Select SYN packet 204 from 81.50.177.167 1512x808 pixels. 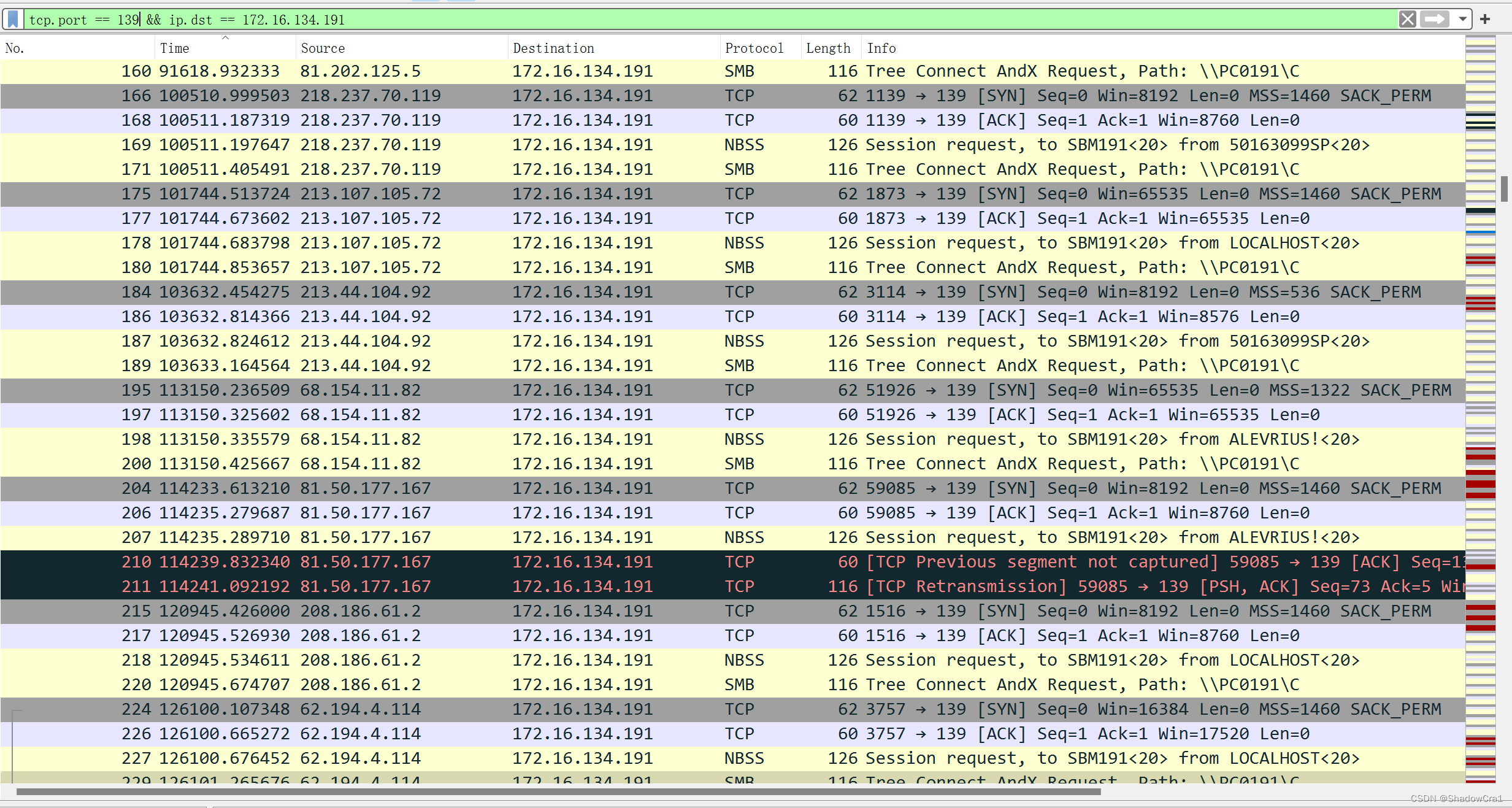(732, 488)
